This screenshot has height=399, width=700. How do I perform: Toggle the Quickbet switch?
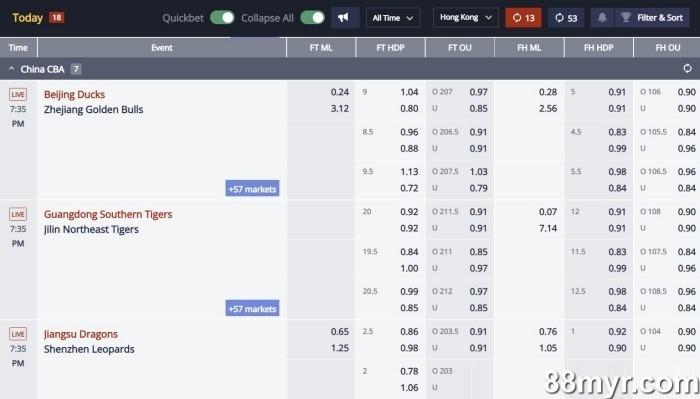click(222, 18)
